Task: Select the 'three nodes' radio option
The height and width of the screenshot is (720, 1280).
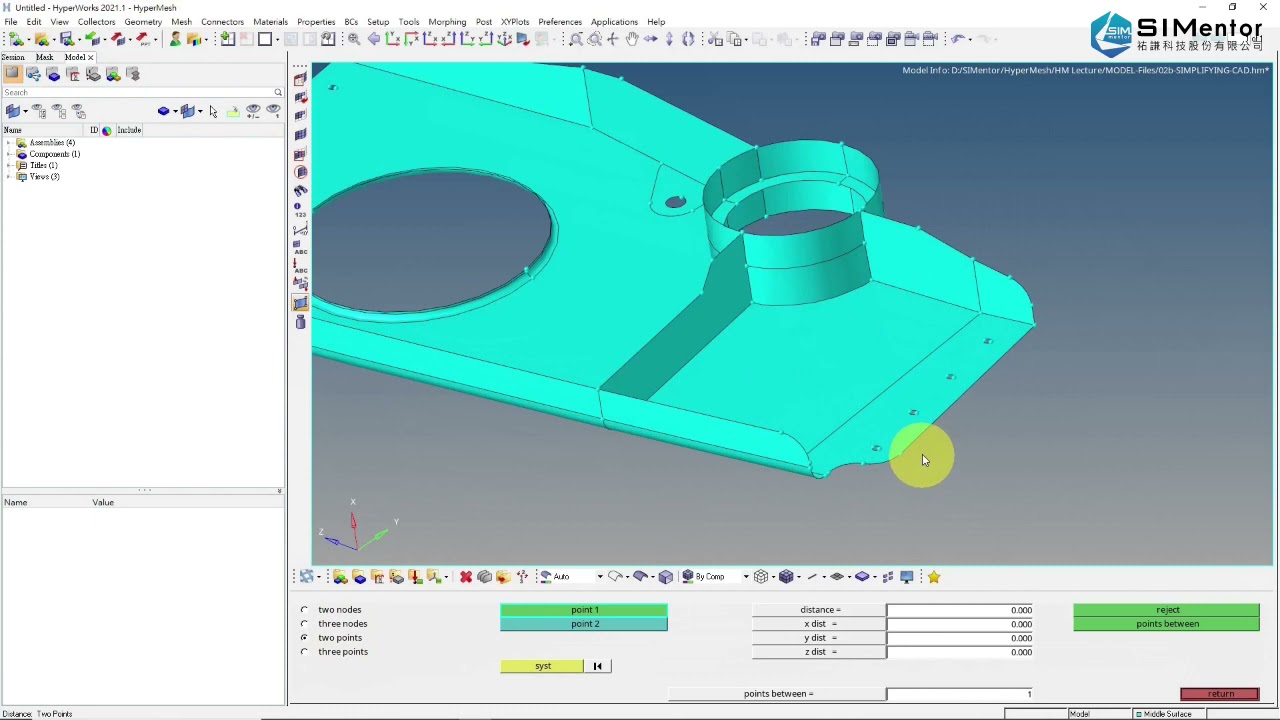Action: 305,624
